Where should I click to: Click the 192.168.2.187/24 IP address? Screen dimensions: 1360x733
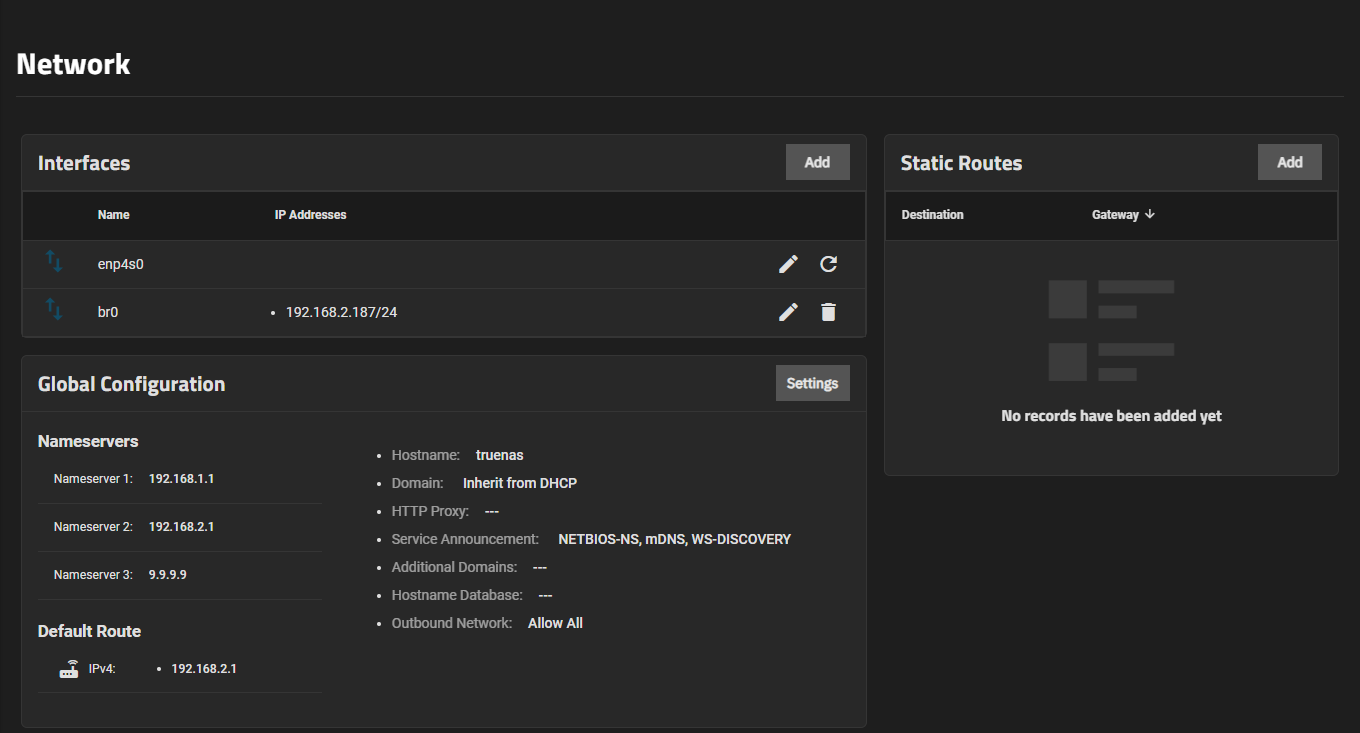[x=341, y=312]
